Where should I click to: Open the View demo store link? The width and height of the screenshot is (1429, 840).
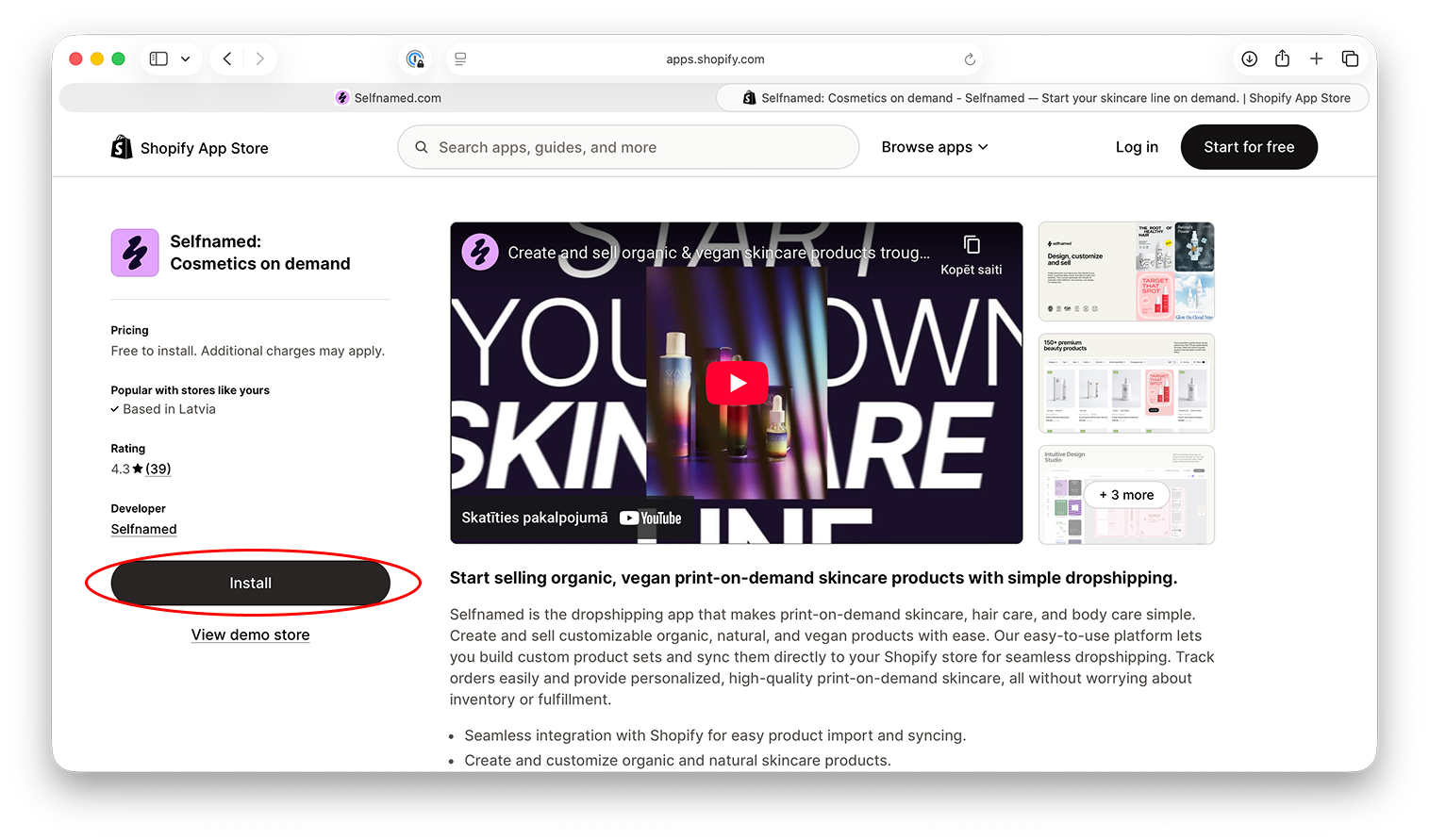click(251, 634)
